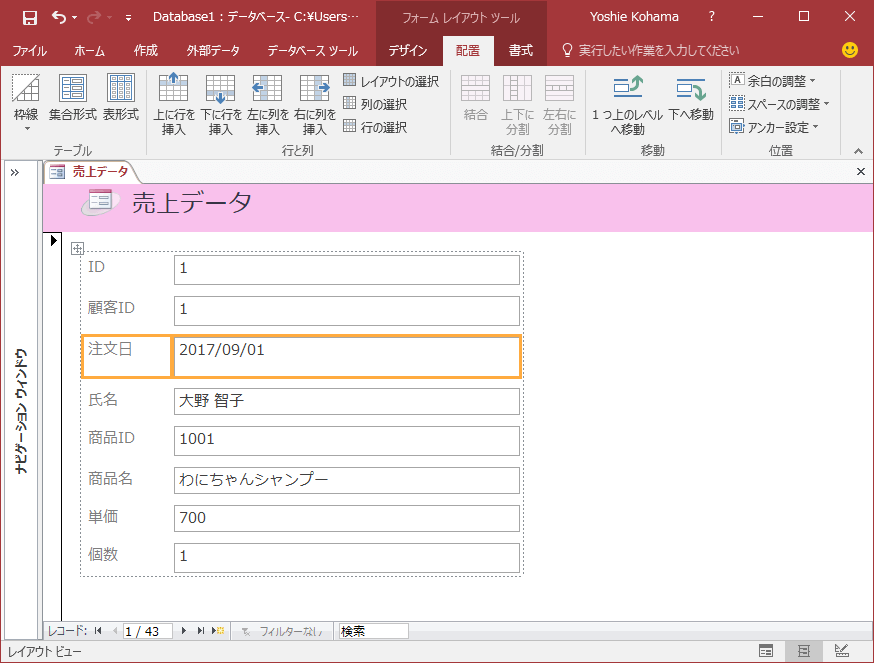Screen dimensions: 874x663
Task: Click the ID field value box
Action: pyautogui.click(x=347, y=269)
